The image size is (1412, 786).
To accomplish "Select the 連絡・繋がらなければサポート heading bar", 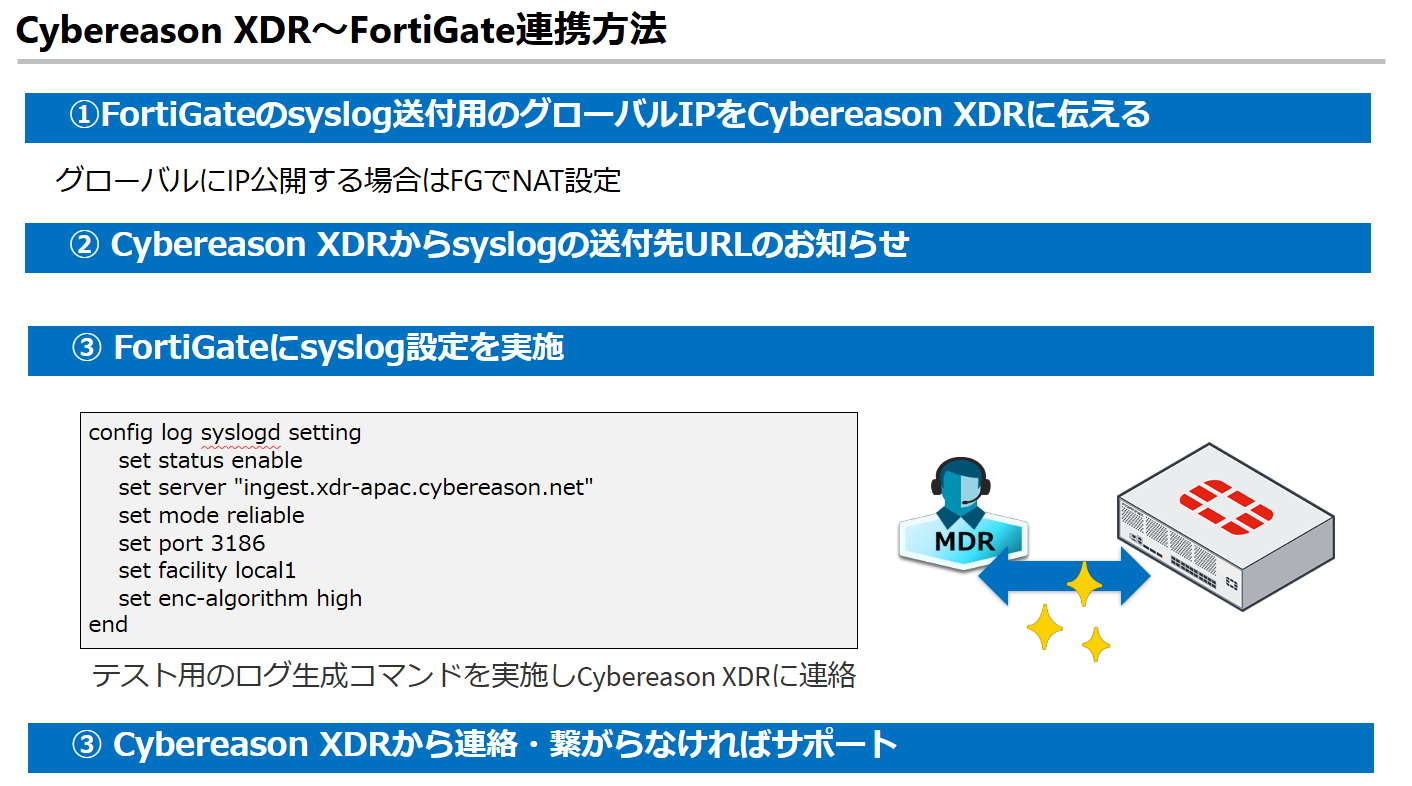I will click(x=701, y=747).
